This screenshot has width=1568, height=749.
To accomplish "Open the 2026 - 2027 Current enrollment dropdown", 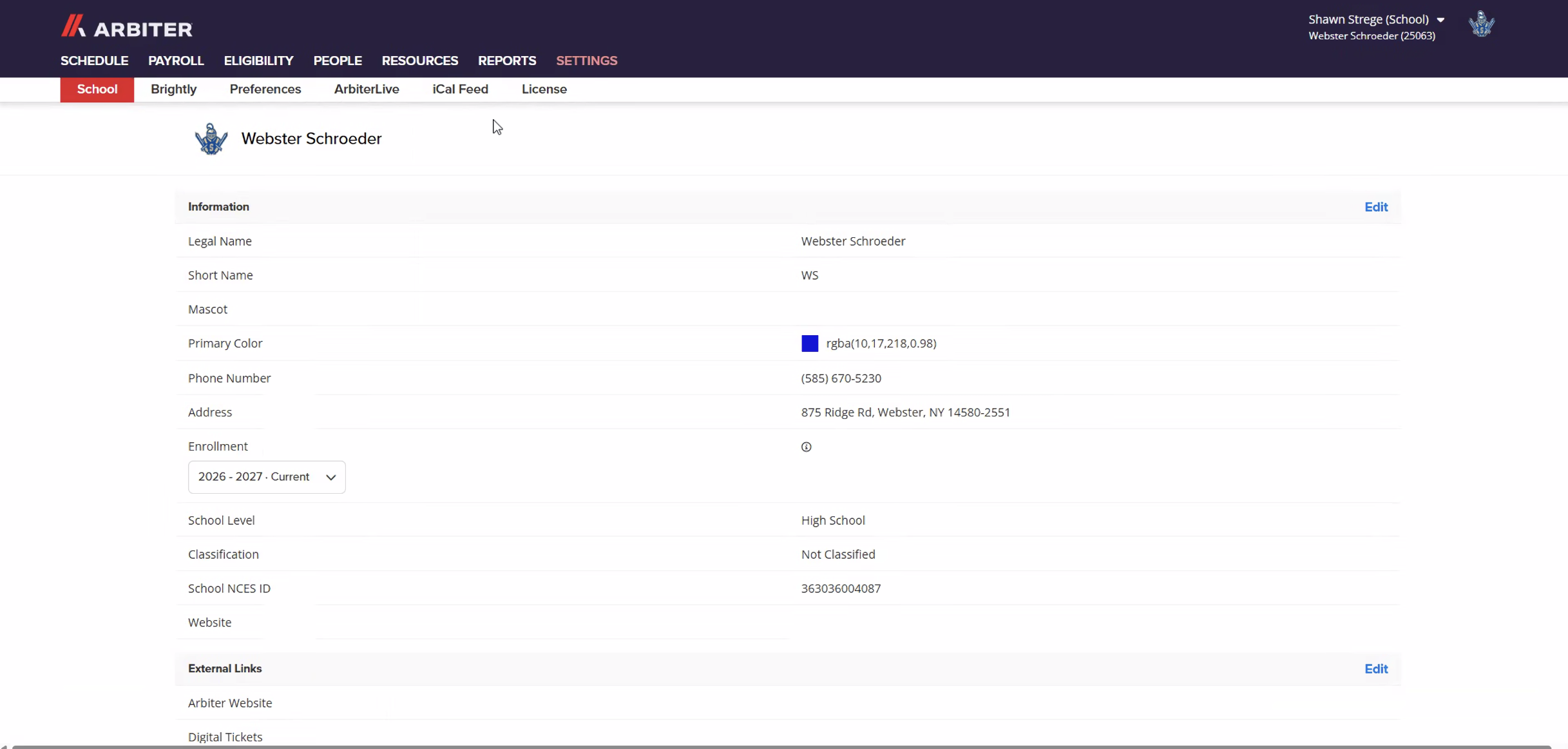I will tap(267, 477).
